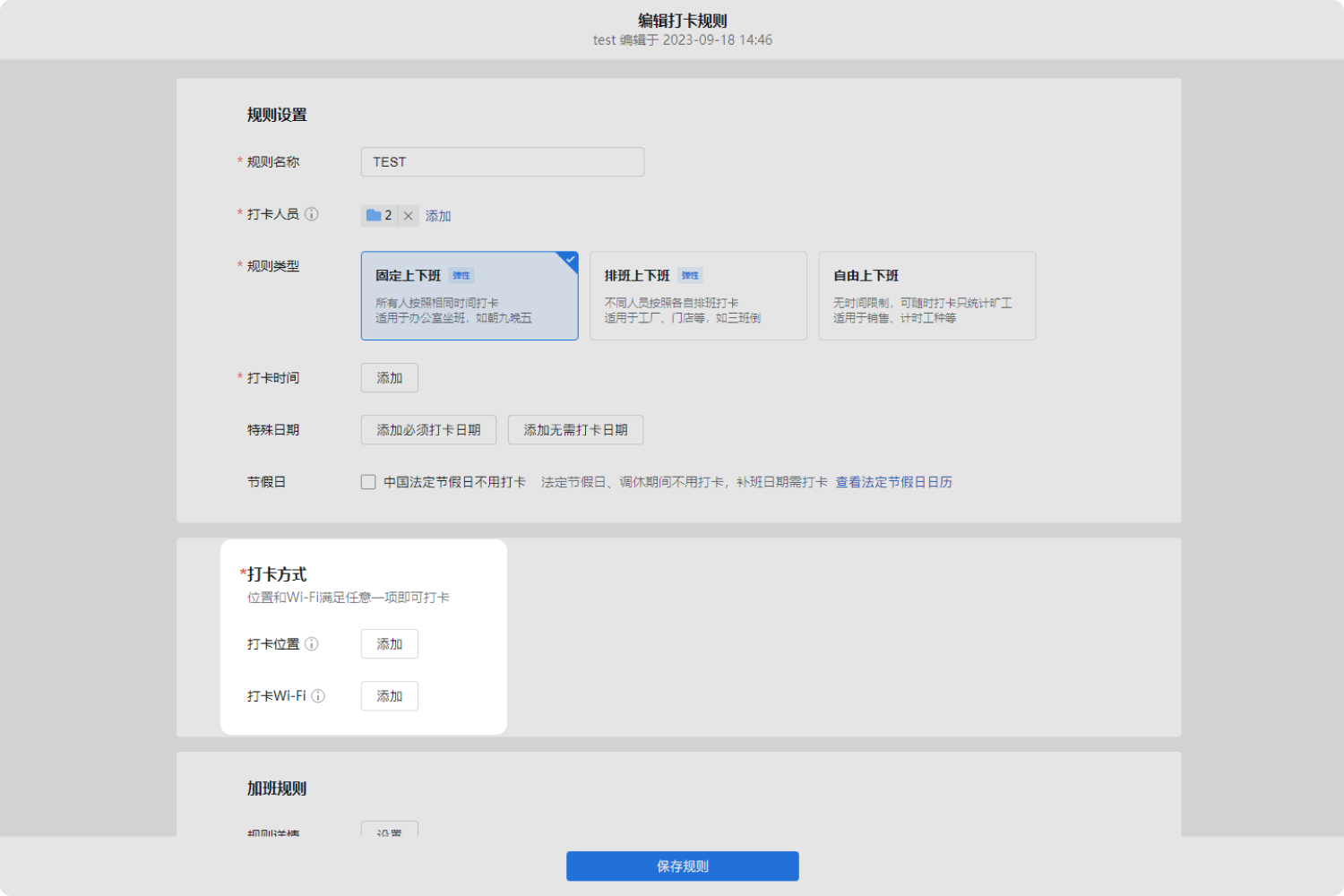Save the rule with 保存规则
Viewport: 1344px width, 896px height.
pyautogui.click(x=682, y=866)
